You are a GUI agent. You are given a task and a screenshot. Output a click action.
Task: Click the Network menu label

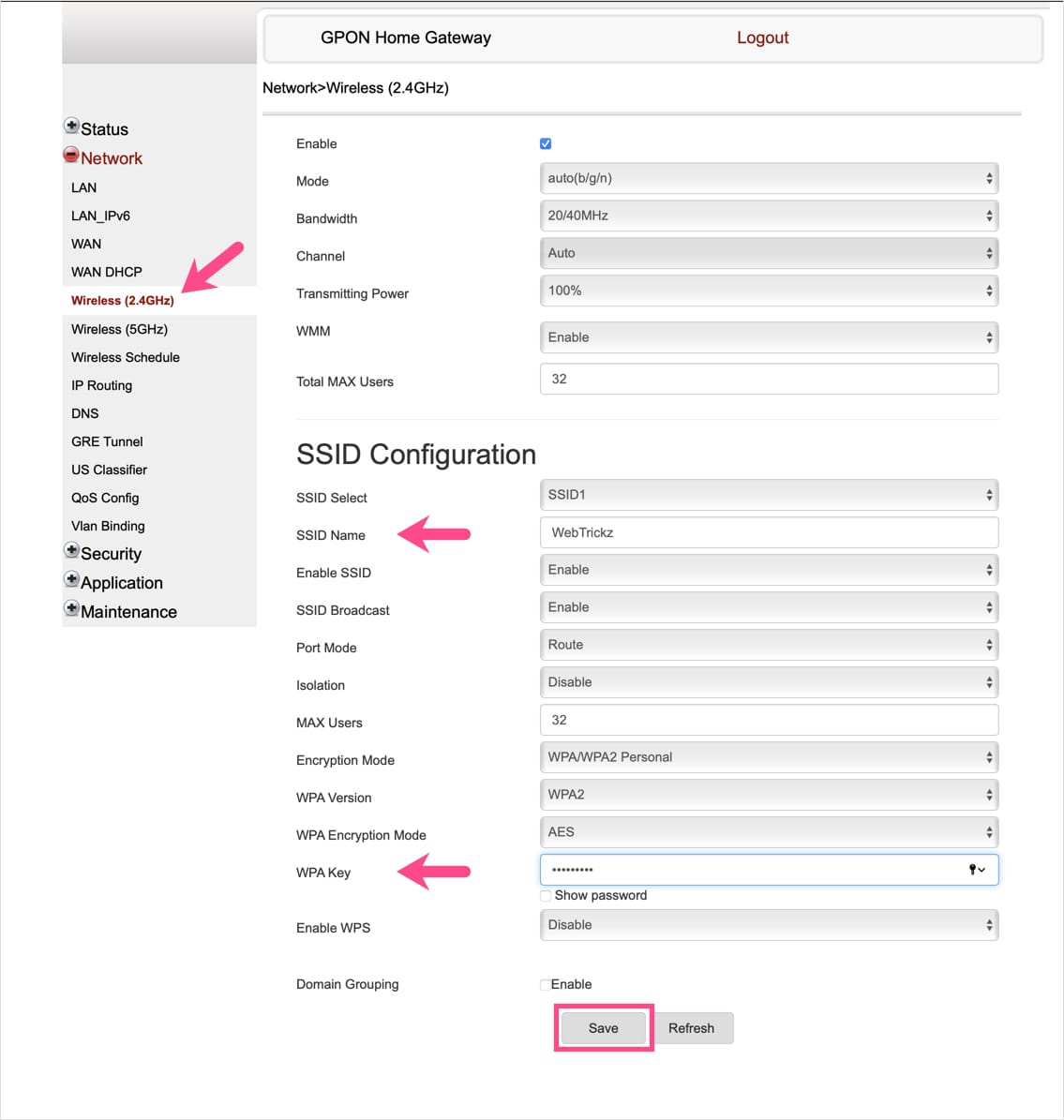(x=112, y=158)
